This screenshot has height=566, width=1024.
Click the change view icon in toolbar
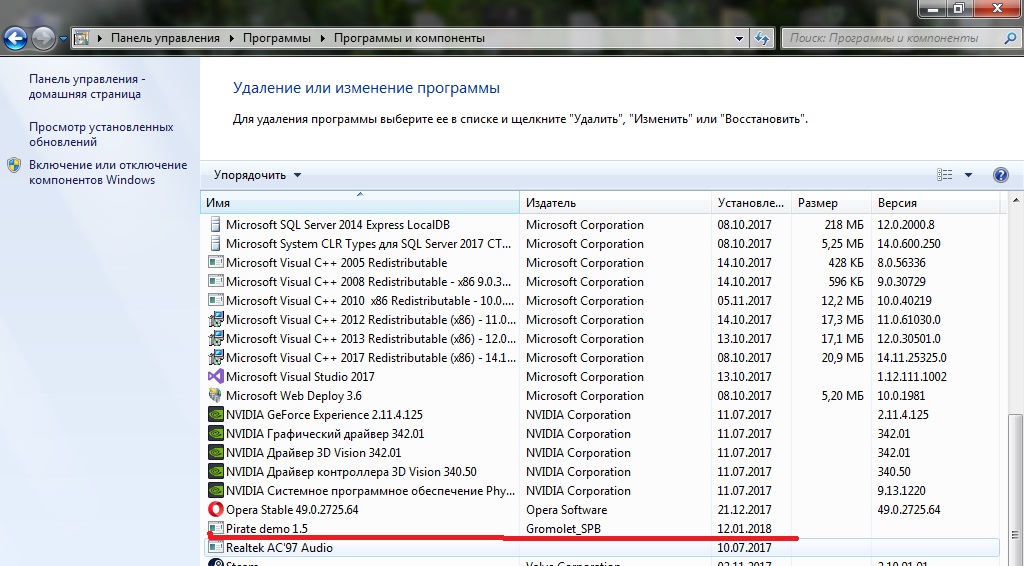pyautogui.click(x=944, y=175)
